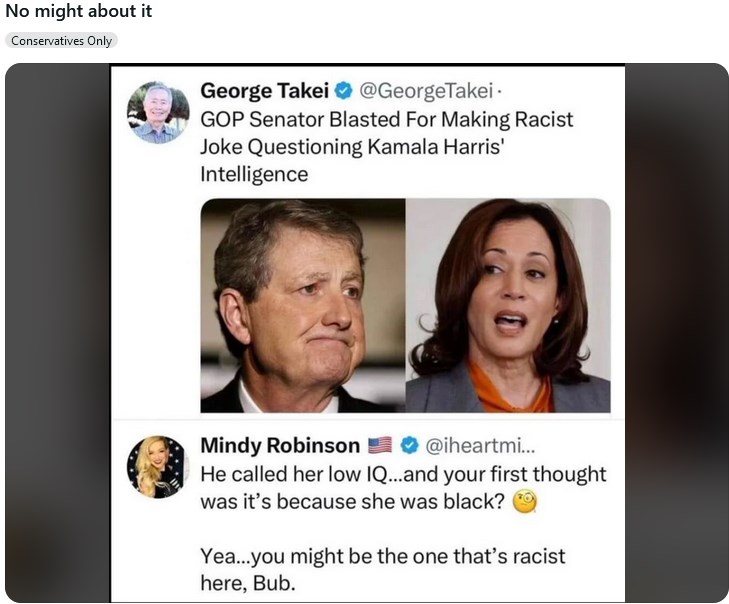Click the monocle face emoji in the reply
Image resolution: width=729 pixels, height=604 pixels.
pyautogui.click(x=523, y=502)
